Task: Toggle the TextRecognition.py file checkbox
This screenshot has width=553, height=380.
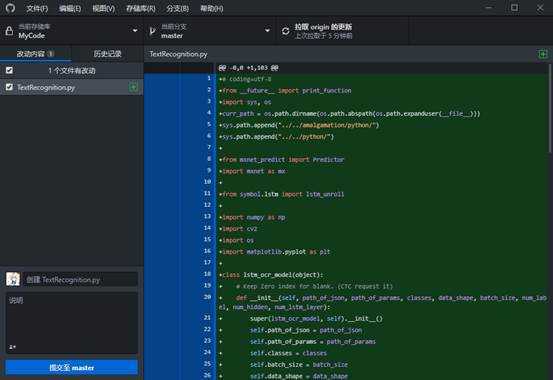Action: tap(10, 87)
